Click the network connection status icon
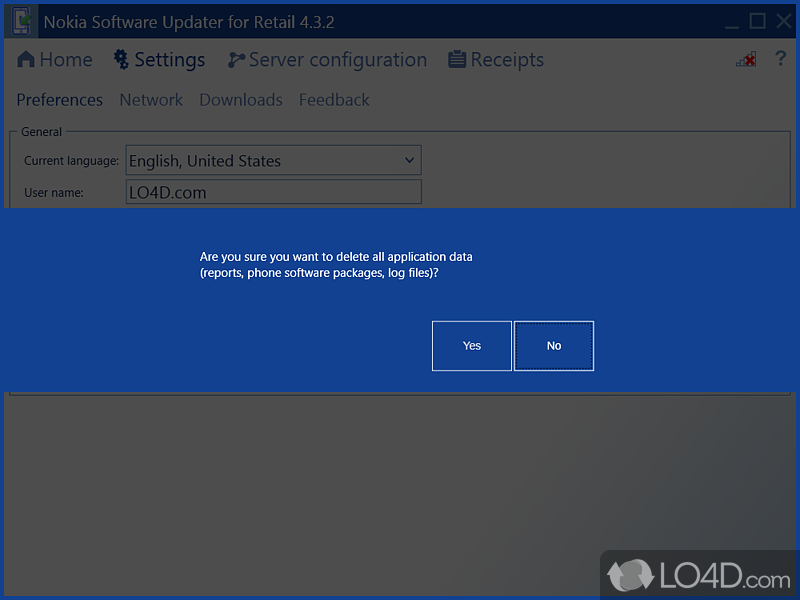 tap(746, 59)
